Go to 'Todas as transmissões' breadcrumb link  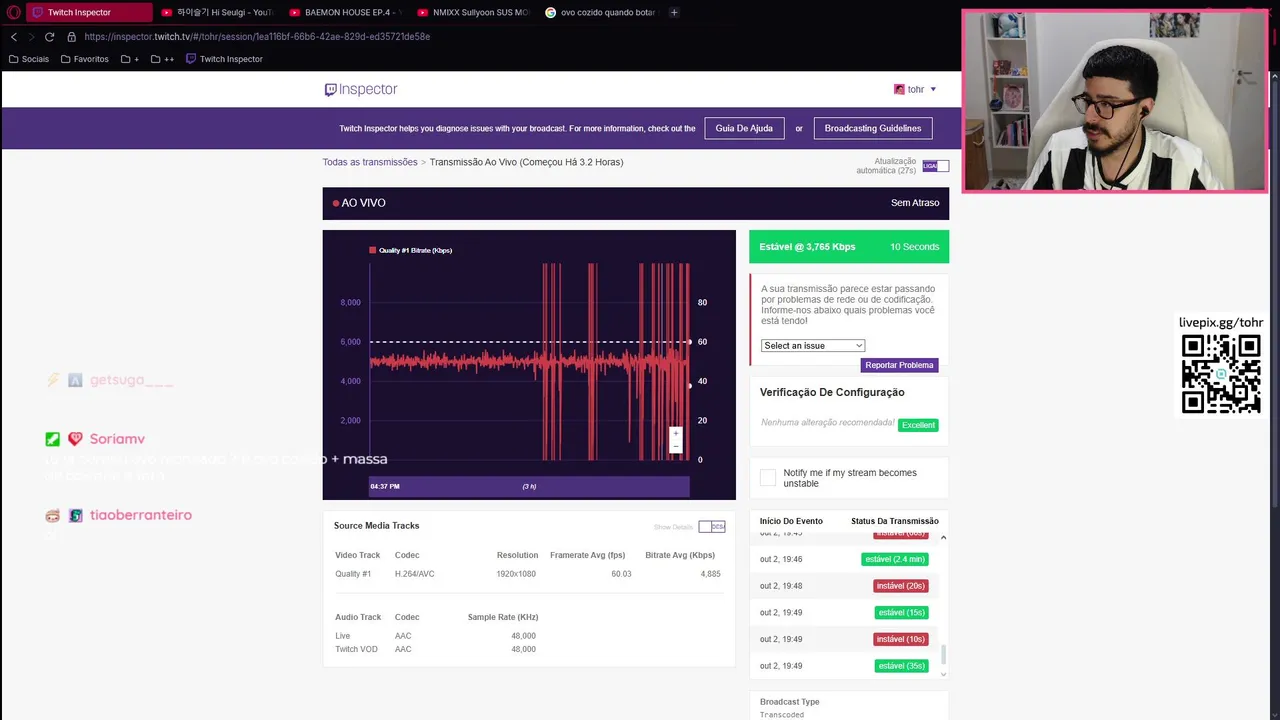pos(370,162)
